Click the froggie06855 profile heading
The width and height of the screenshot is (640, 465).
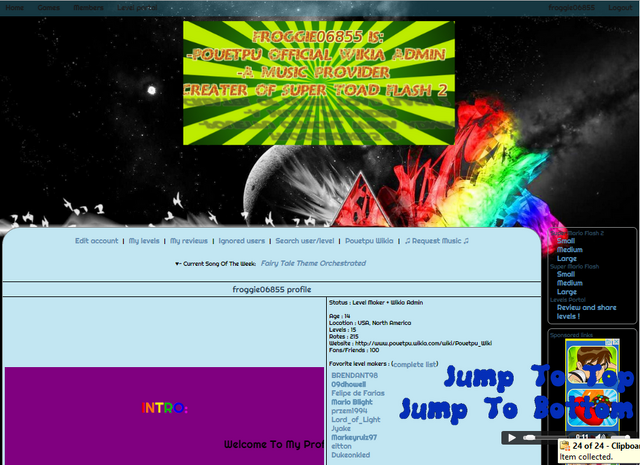[272, 289]
